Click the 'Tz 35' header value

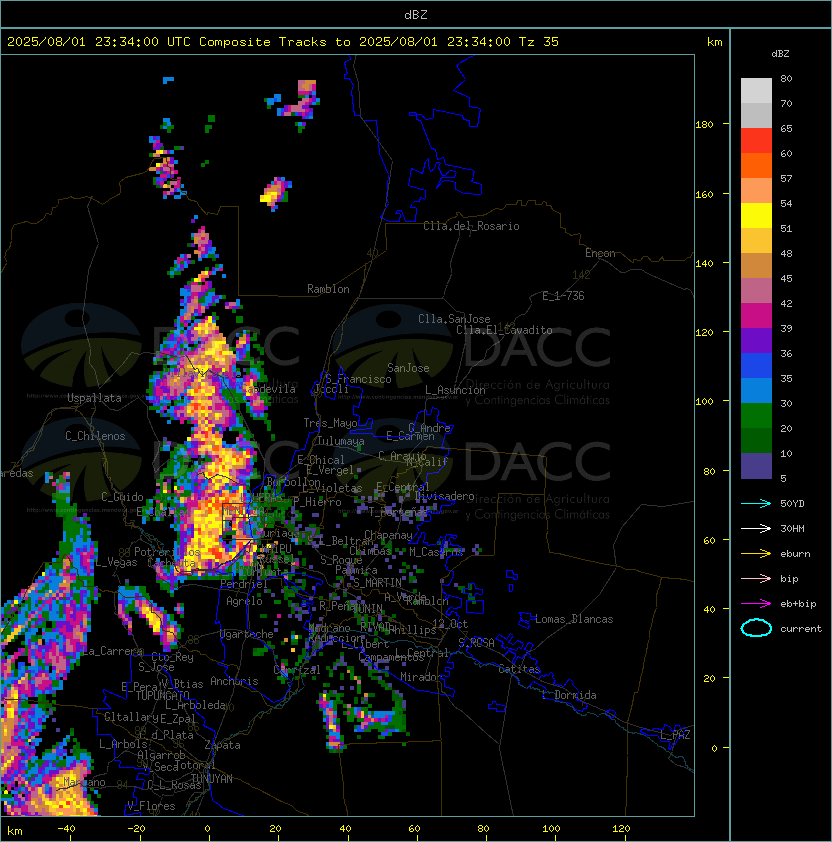539,42
